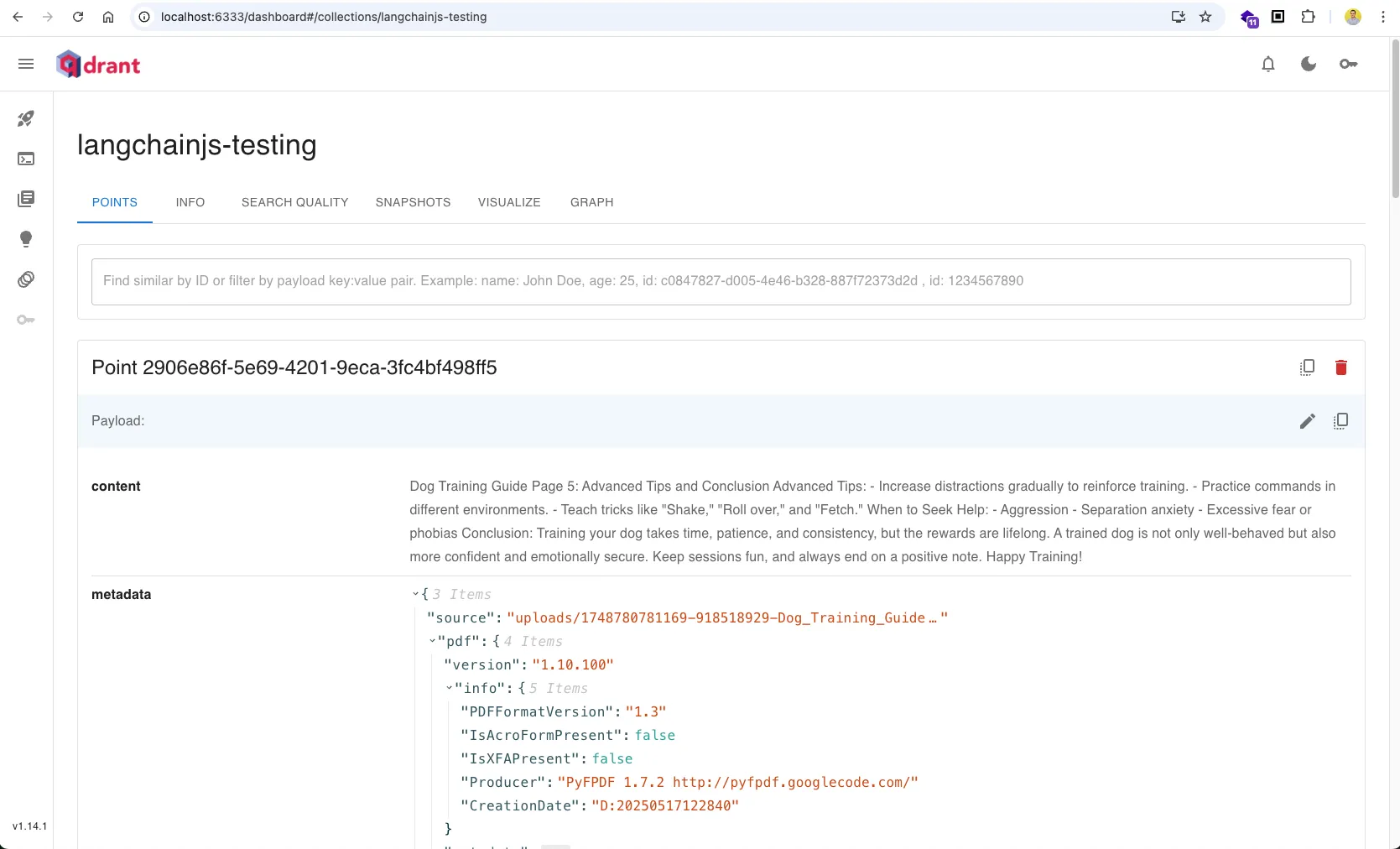
Task: Click the content field label
Action: point(116,487)
